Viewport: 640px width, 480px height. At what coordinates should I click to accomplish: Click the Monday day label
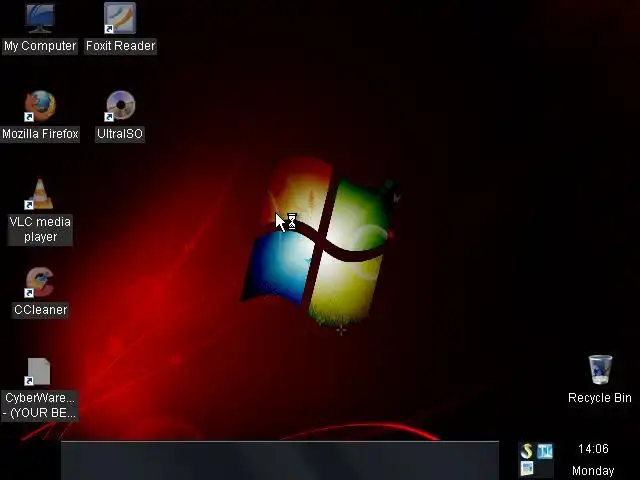click(x=593, y=471)
